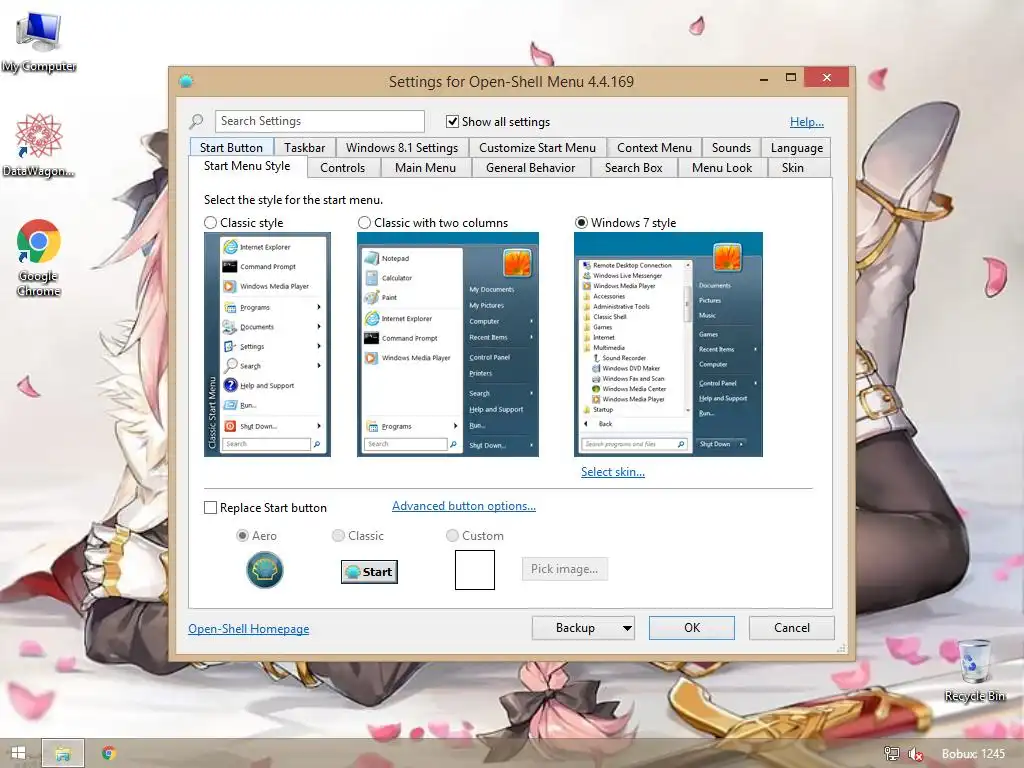Image resolution: width=1024 pixels, height=768 pixels.
Task: Open the Help link
Action: (807, 121)
